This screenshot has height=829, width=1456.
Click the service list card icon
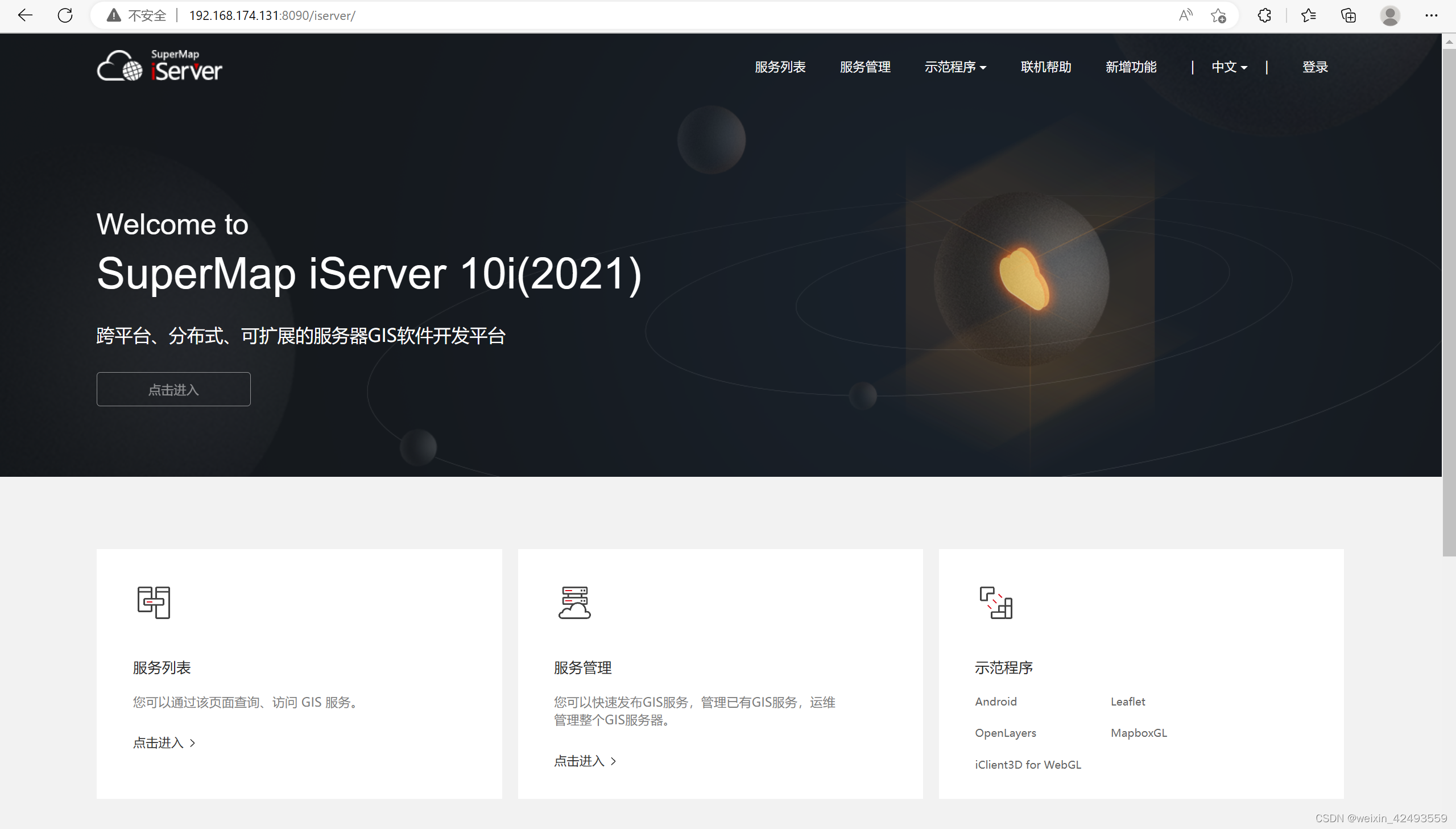154,603
